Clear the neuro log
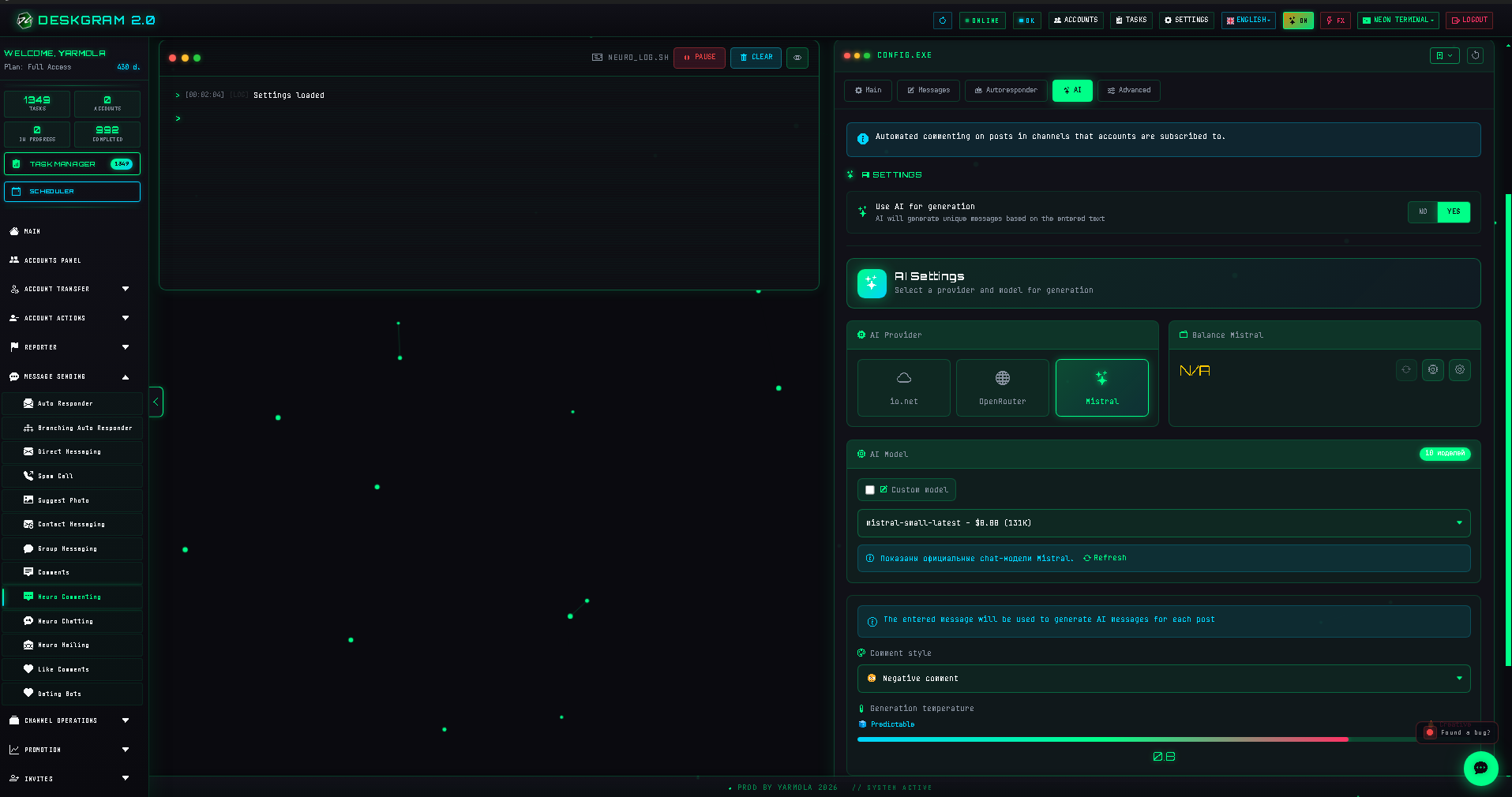1512x797 pixels. tap(756, 58)
